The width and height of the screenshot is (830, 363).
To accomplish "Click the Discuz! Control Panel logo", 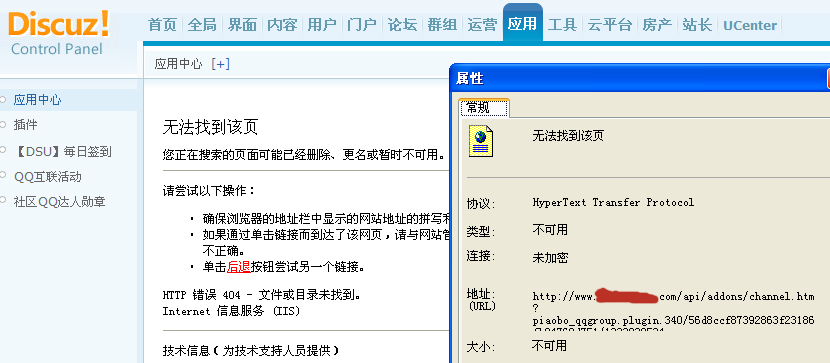I will [x=58, y=33].
